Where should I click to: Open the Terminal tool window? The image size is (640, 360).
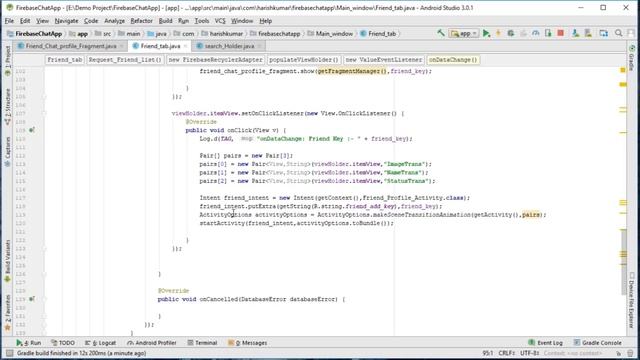click(202, 343)
